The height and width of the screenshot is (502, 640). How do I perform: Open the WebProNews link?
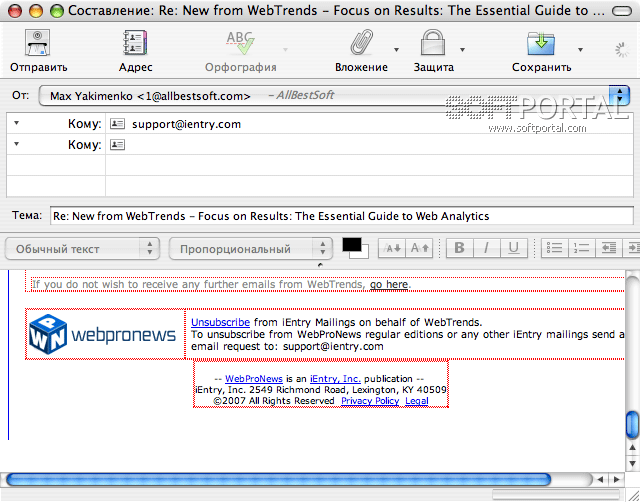[x=254, y=379]
